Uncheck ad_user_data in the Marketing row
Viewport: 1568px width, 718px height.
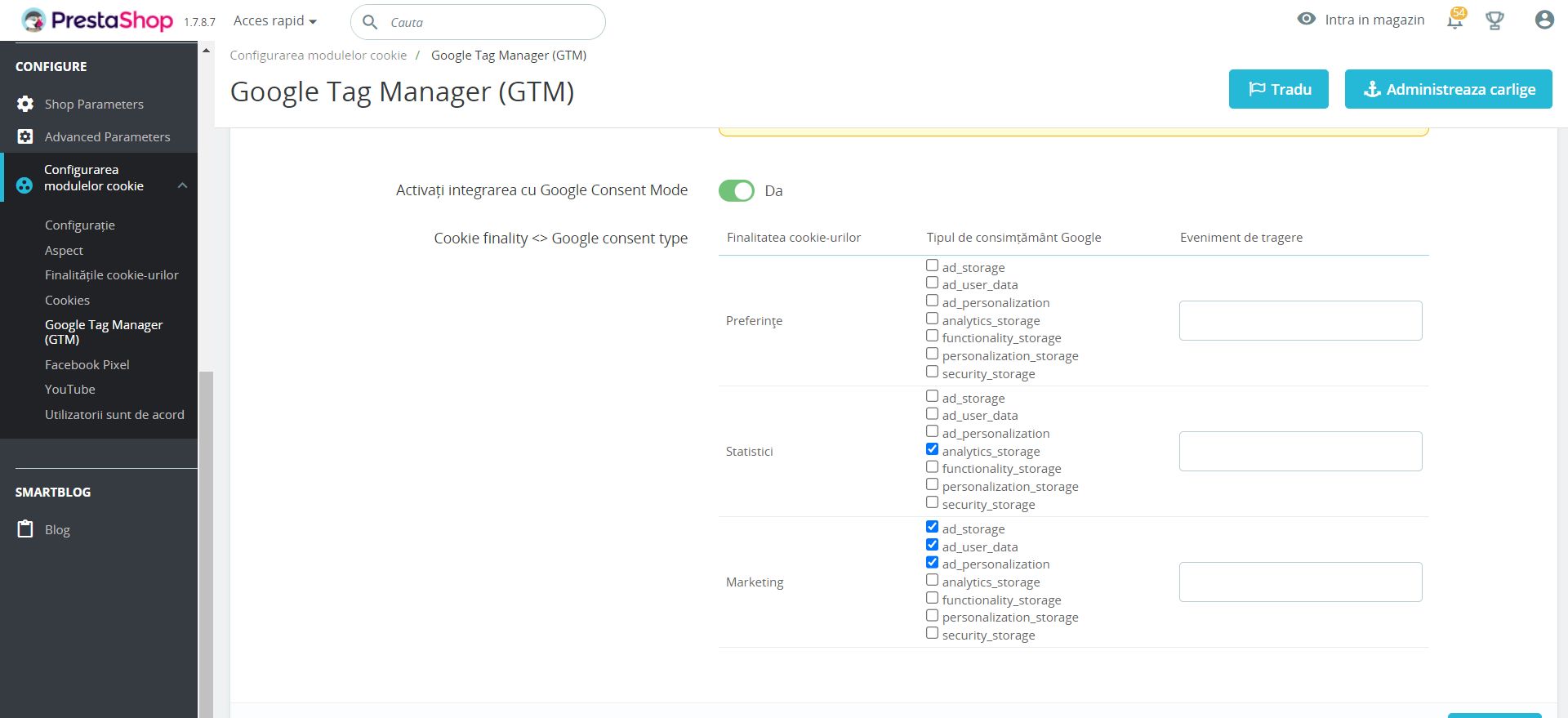coord(932,545)
